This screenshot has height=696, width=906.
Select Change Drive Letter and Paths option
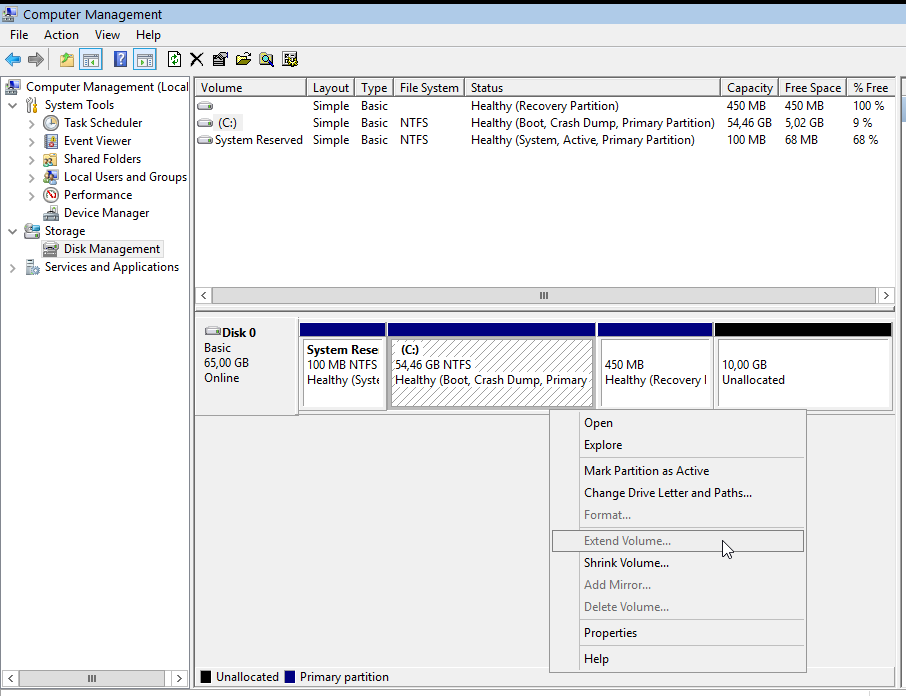(667, 493)
